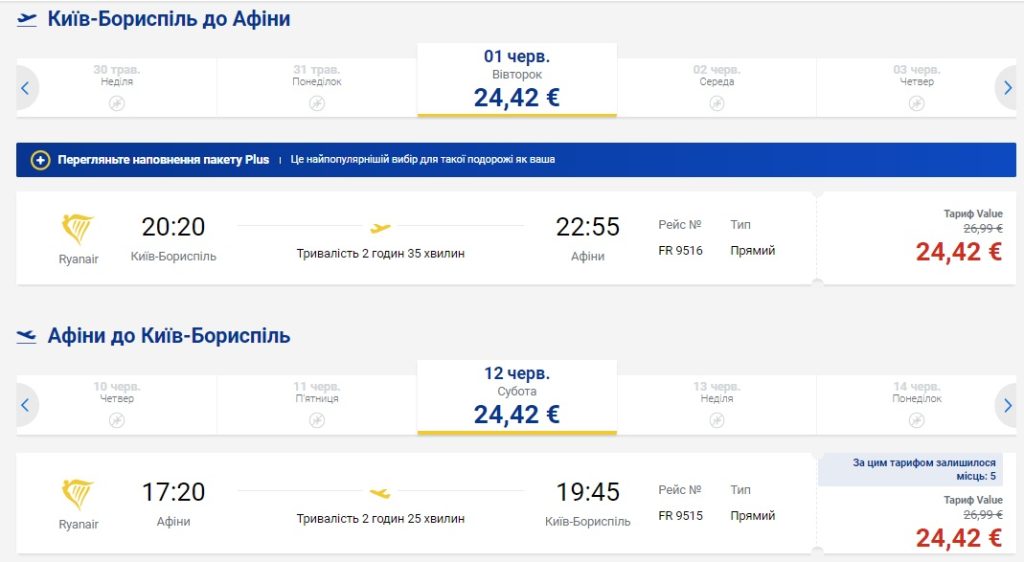The height and width of the screenshot is (562, 1024).
Task: Show earlier outbound dates with the left arrow
Action: point(25,88)
